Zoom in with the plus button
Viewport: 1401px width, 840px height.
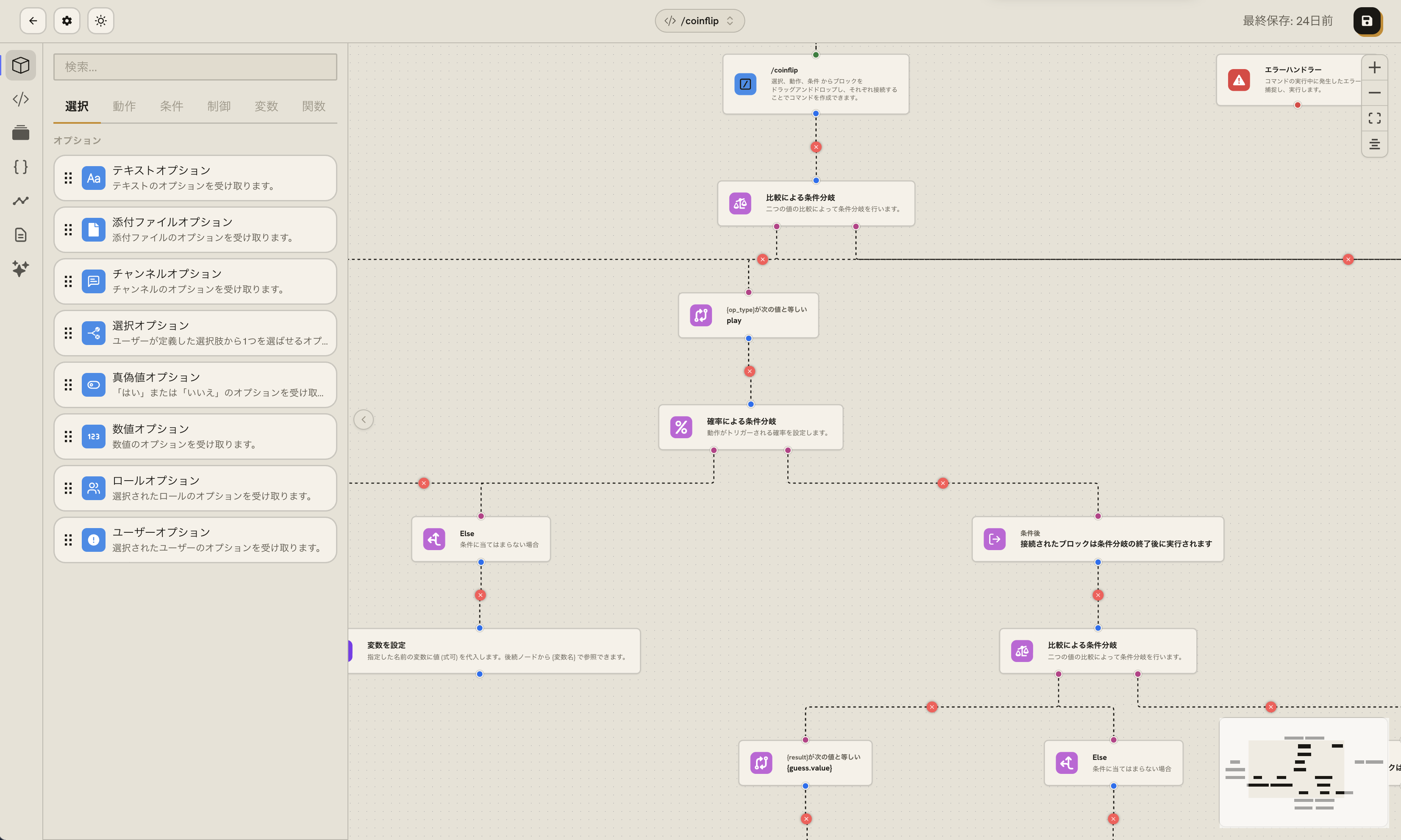1374,67
